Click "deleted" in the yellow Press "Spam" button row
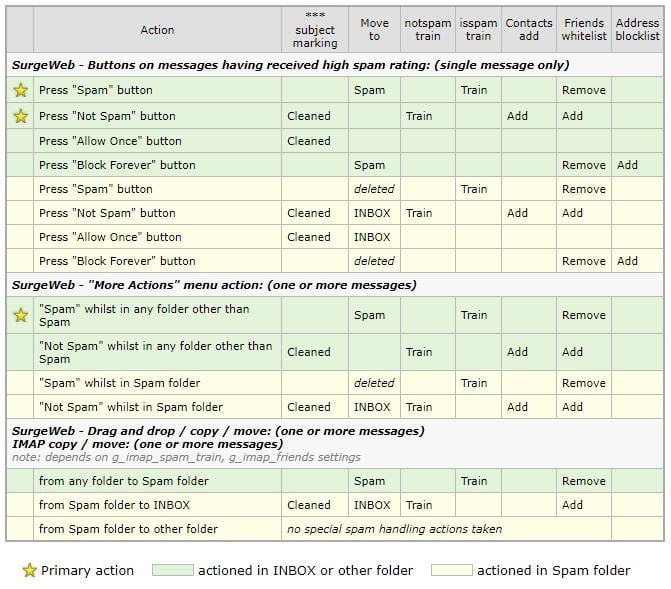 pos(374,189)
